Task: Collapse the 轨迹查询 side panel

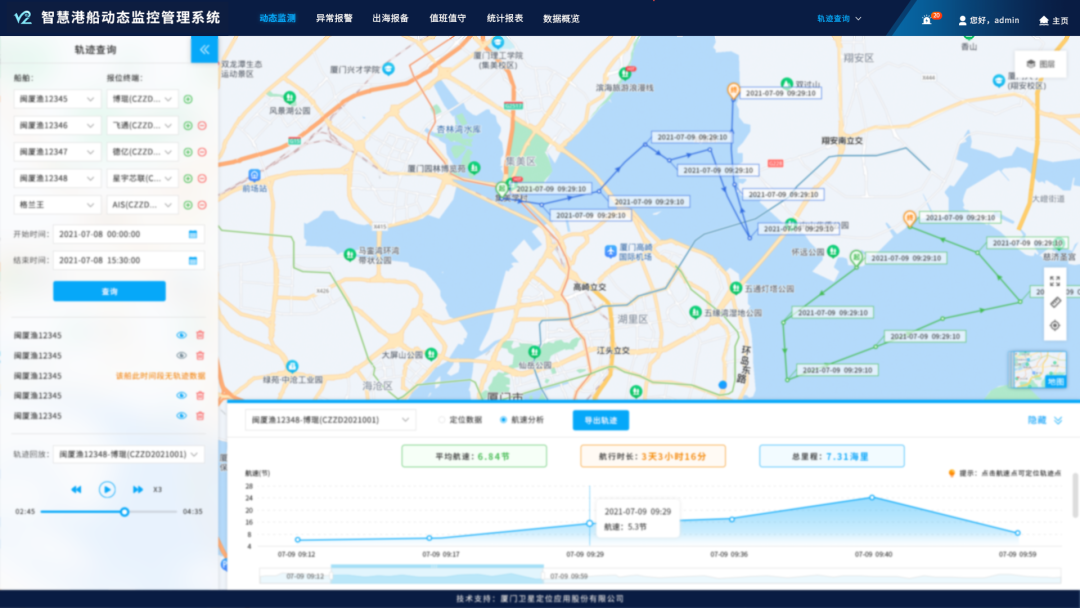Action: 204,49
